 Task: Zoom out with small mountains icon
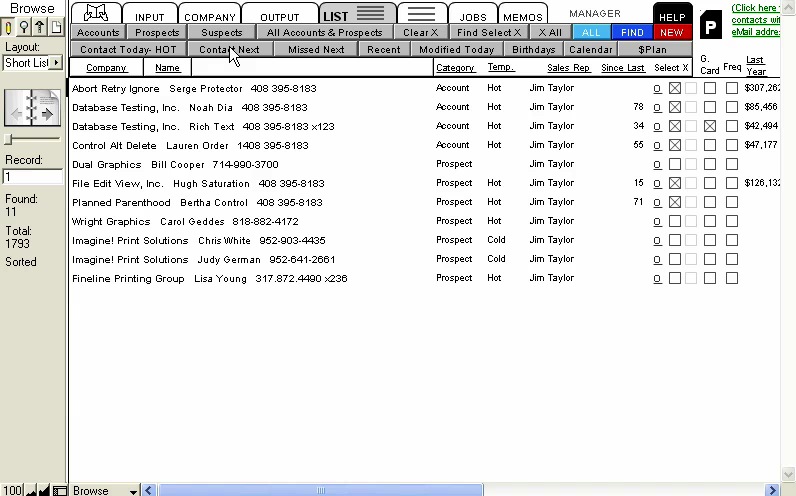[31, 490]
